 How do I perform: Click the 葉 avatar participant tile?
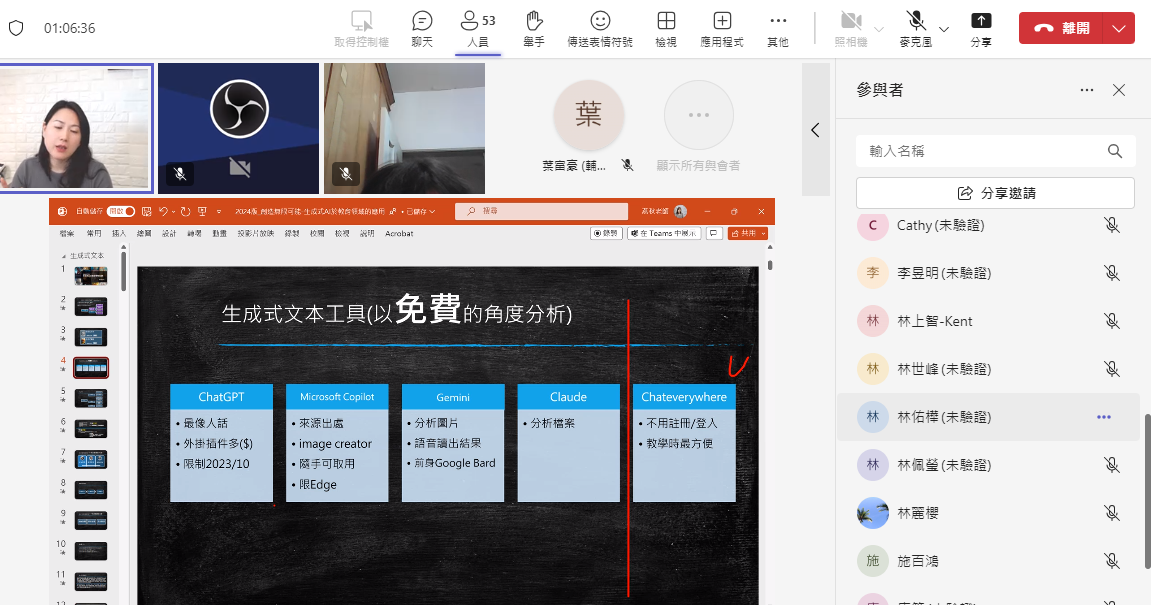click(x=588, y=115)
